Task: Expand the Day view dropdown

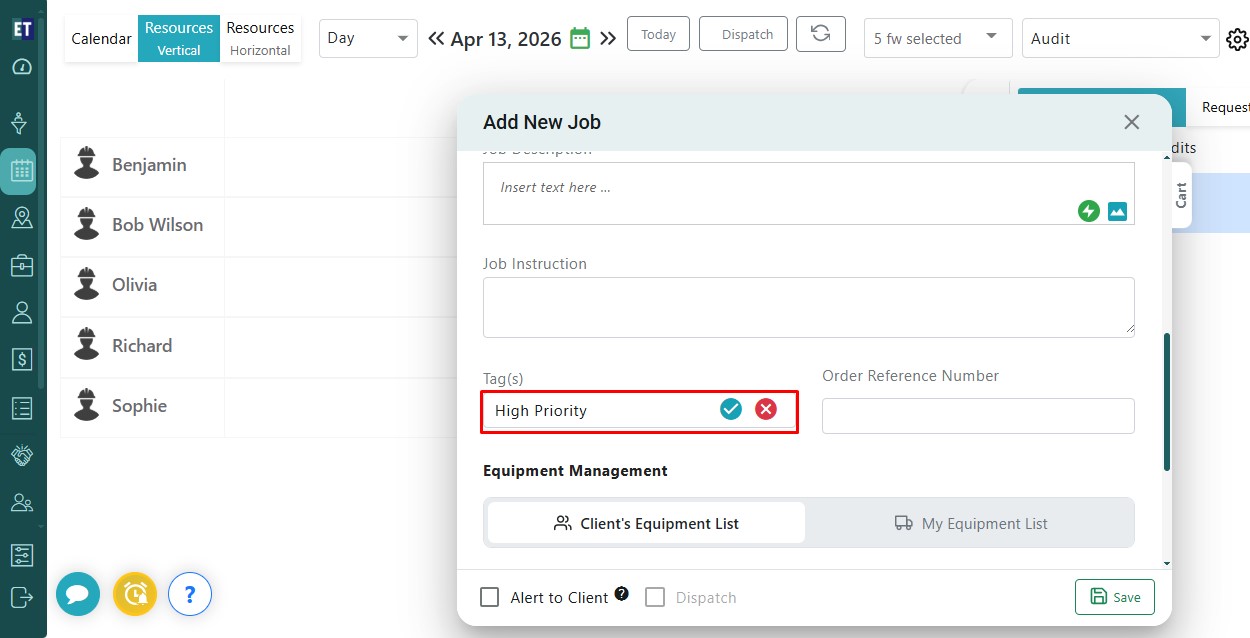Action: pos(368,38)
